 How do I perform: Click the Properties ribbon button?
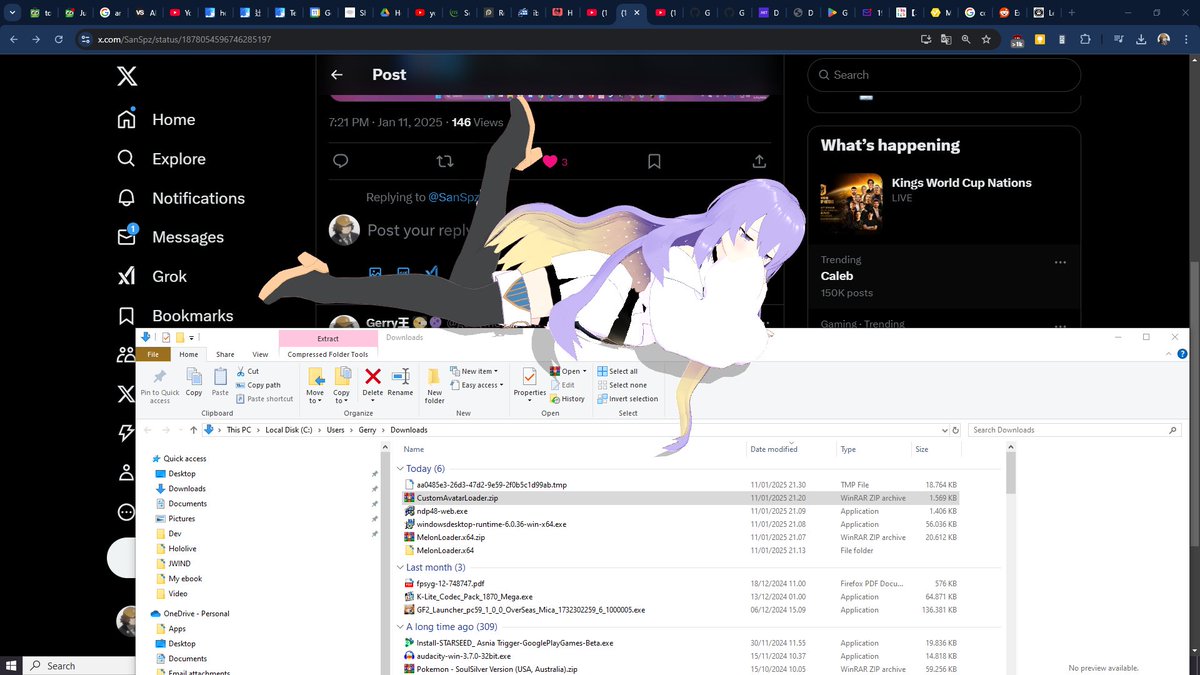pos(530,383)
